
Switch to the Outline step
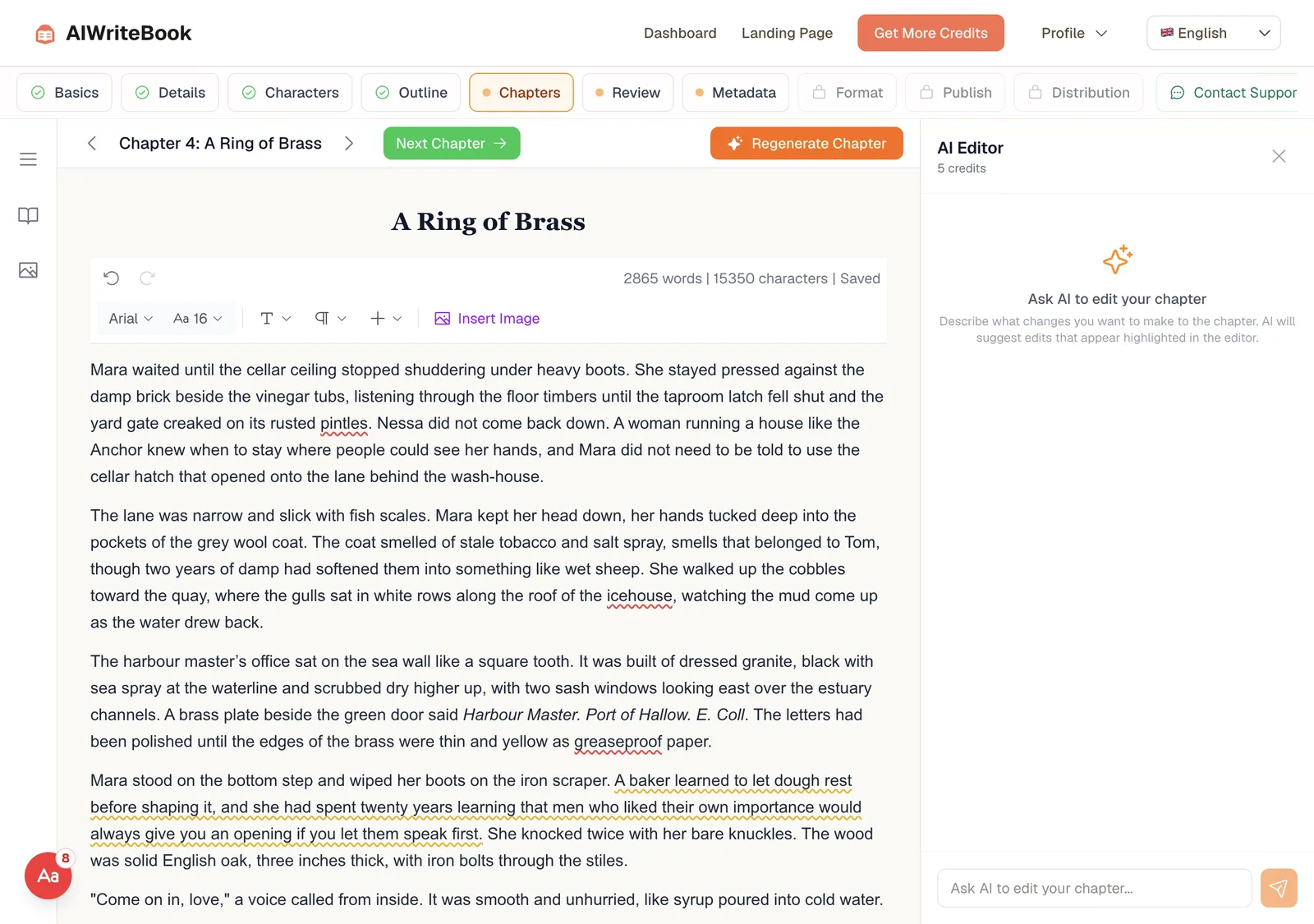[411, 93]
